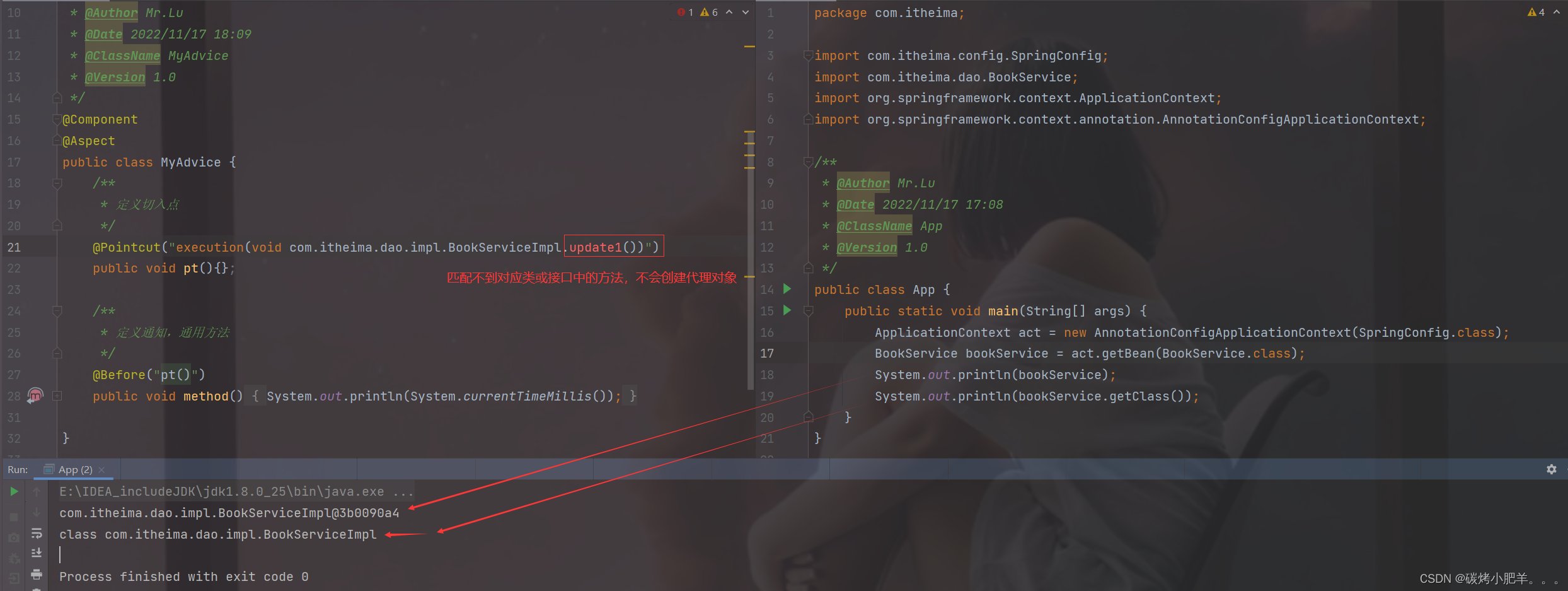Viewport: 1568px width, 591px height.
Task: Collapse the comment fold on line 18
Action: coord(57,184)
